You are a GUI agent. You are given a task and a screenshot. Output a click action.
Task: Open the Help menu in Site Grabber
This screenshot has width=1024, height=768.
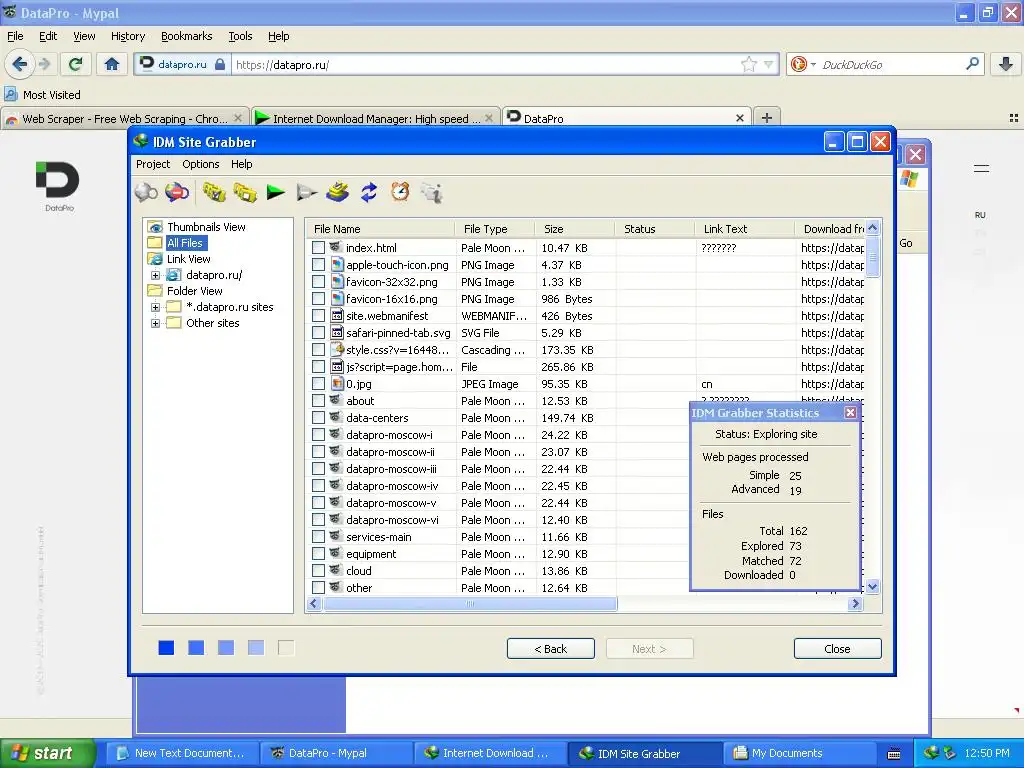click(x=241, y=164)
